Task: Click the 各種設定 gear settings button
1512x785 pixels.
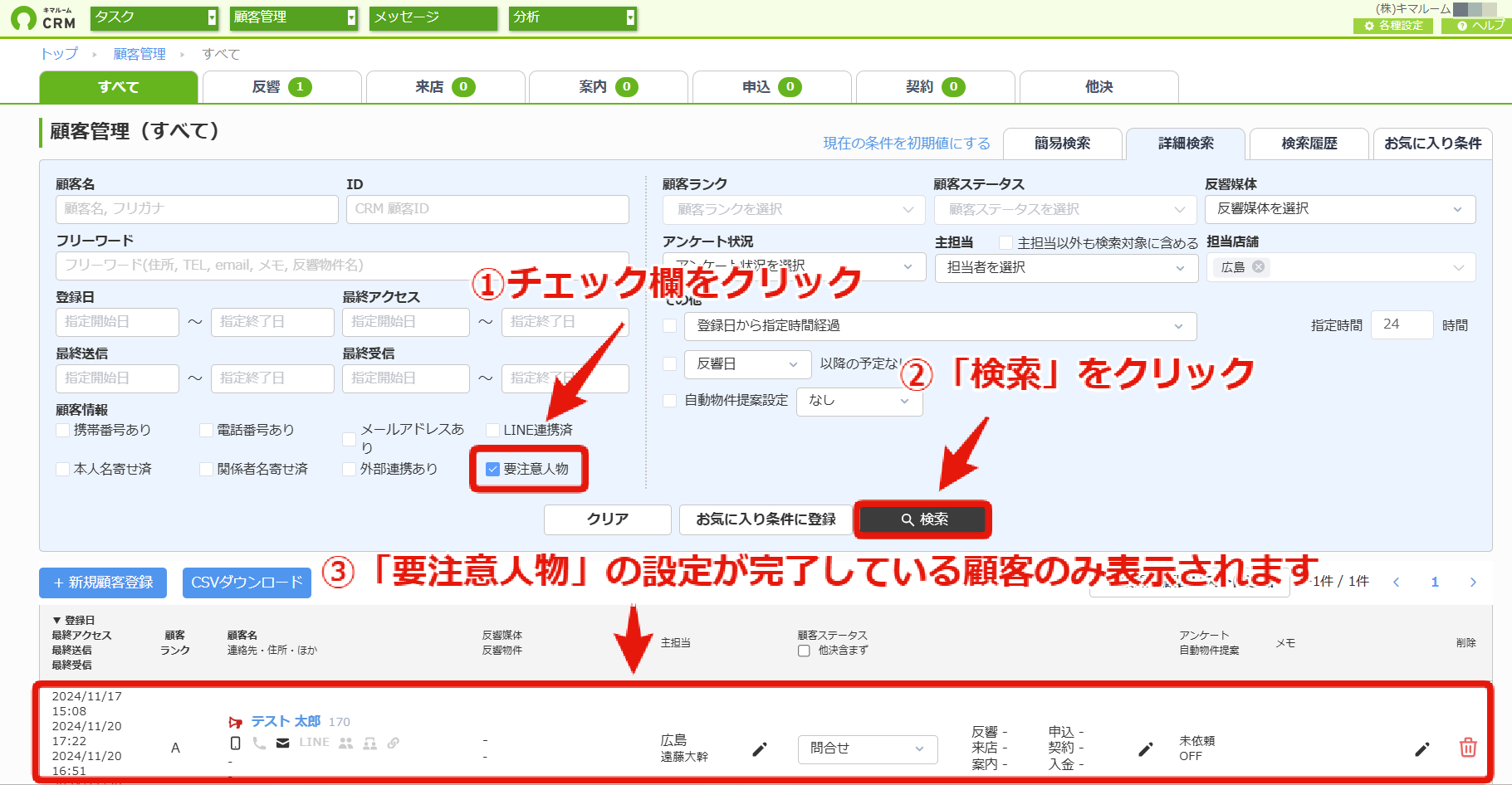Action: [1394, 26]
